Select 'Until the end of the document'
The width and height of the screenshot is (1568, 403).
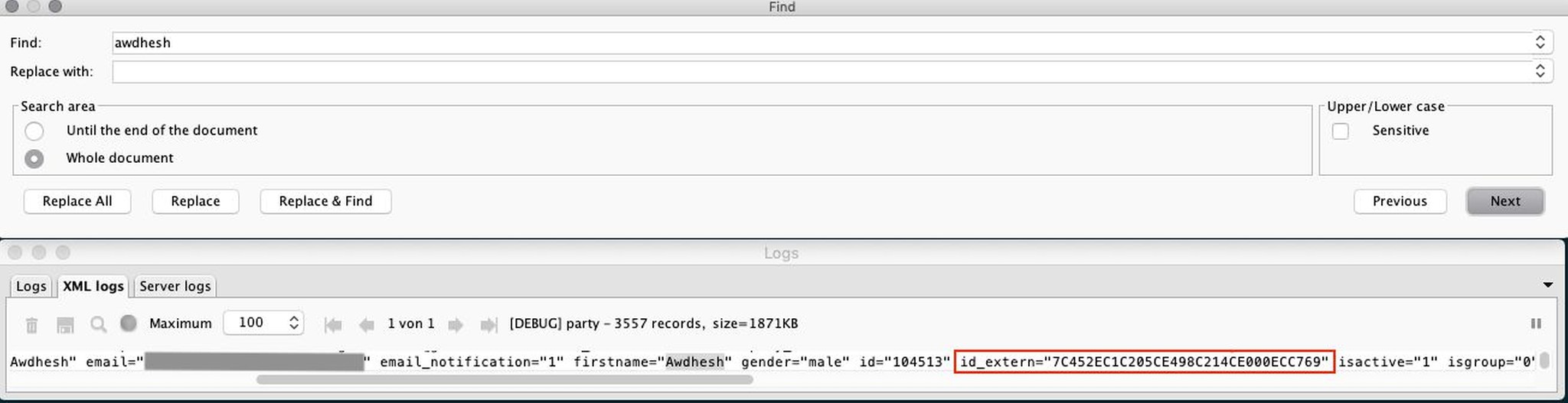[x=34, y=131]
